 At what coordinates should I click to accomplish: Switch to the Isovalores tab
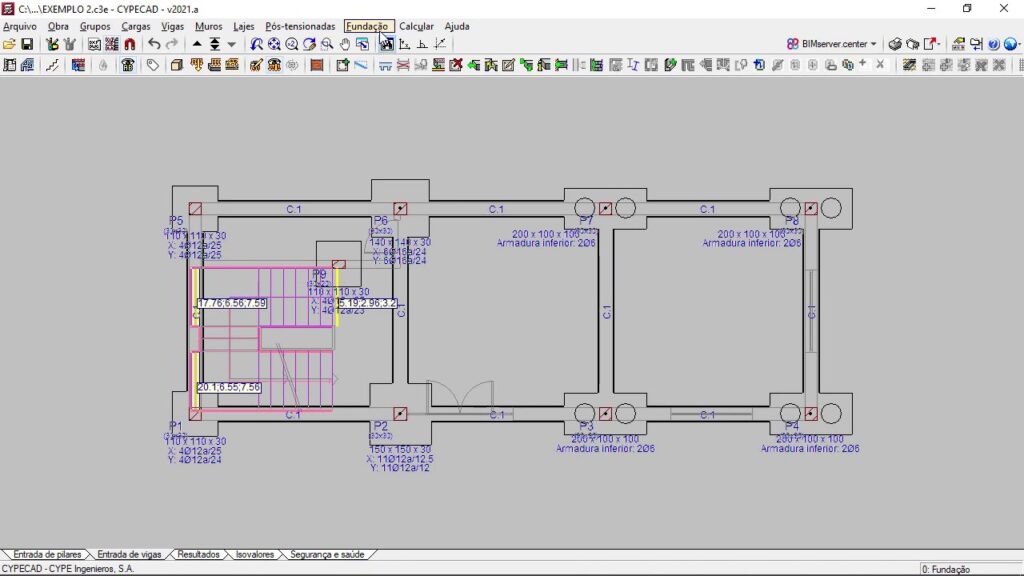(x=254, y=554)
